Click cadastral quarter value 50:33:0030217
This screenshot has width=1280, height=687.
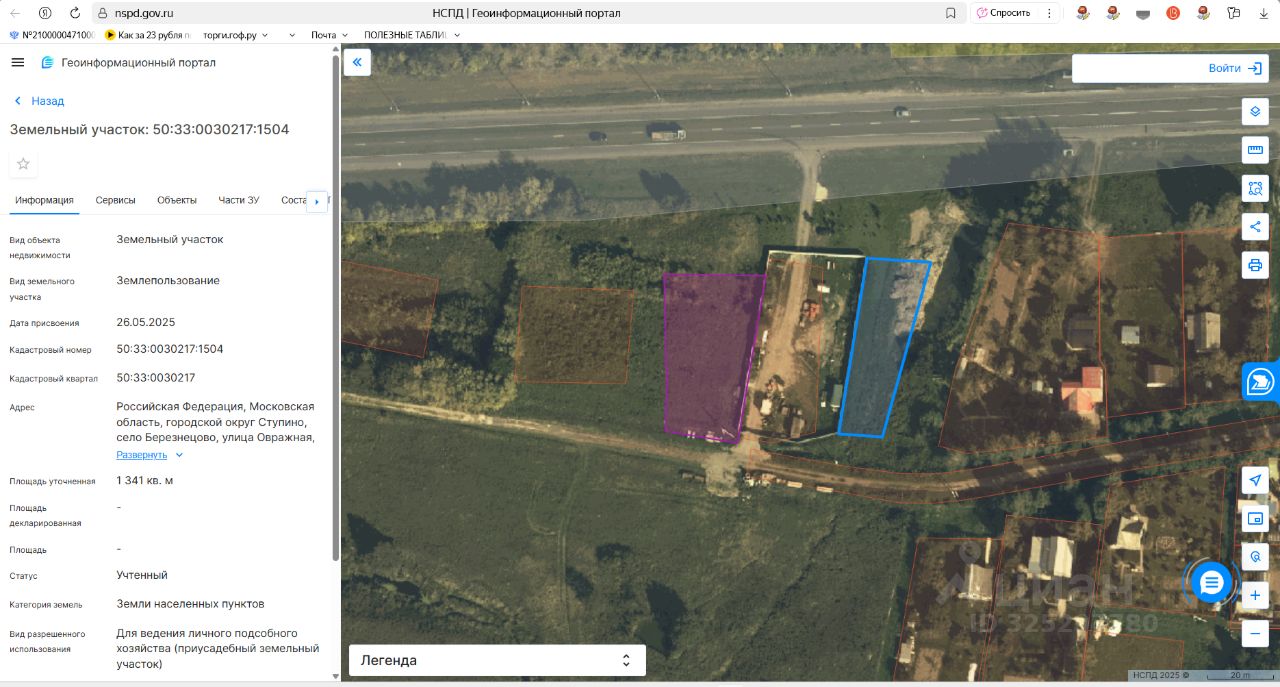(156, 378)
